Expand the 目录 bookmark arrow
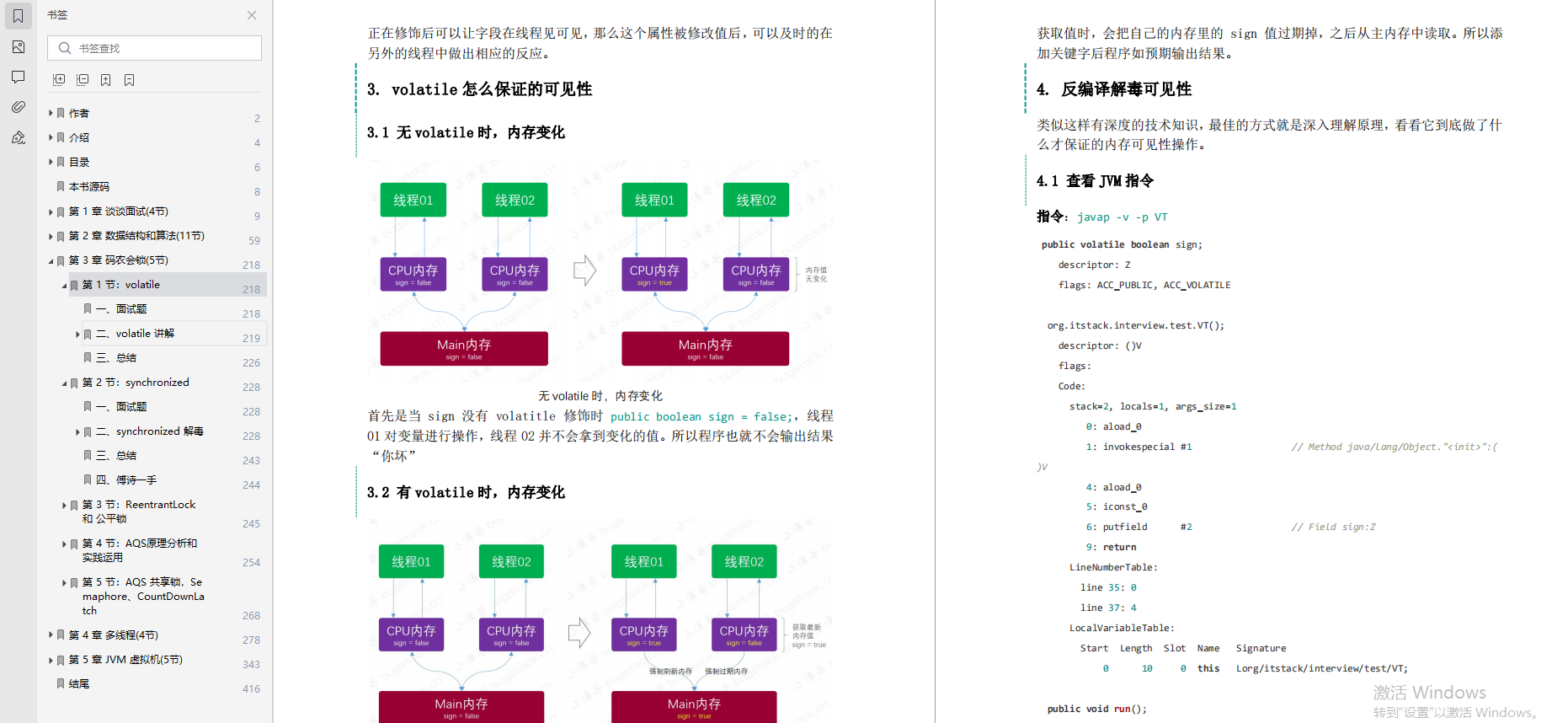Screen dimensions: 1568x723 pos(51,162)
